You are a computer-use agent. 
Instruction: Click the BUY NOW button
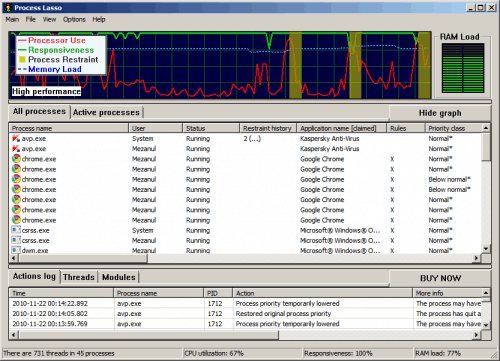click(440, 278)
